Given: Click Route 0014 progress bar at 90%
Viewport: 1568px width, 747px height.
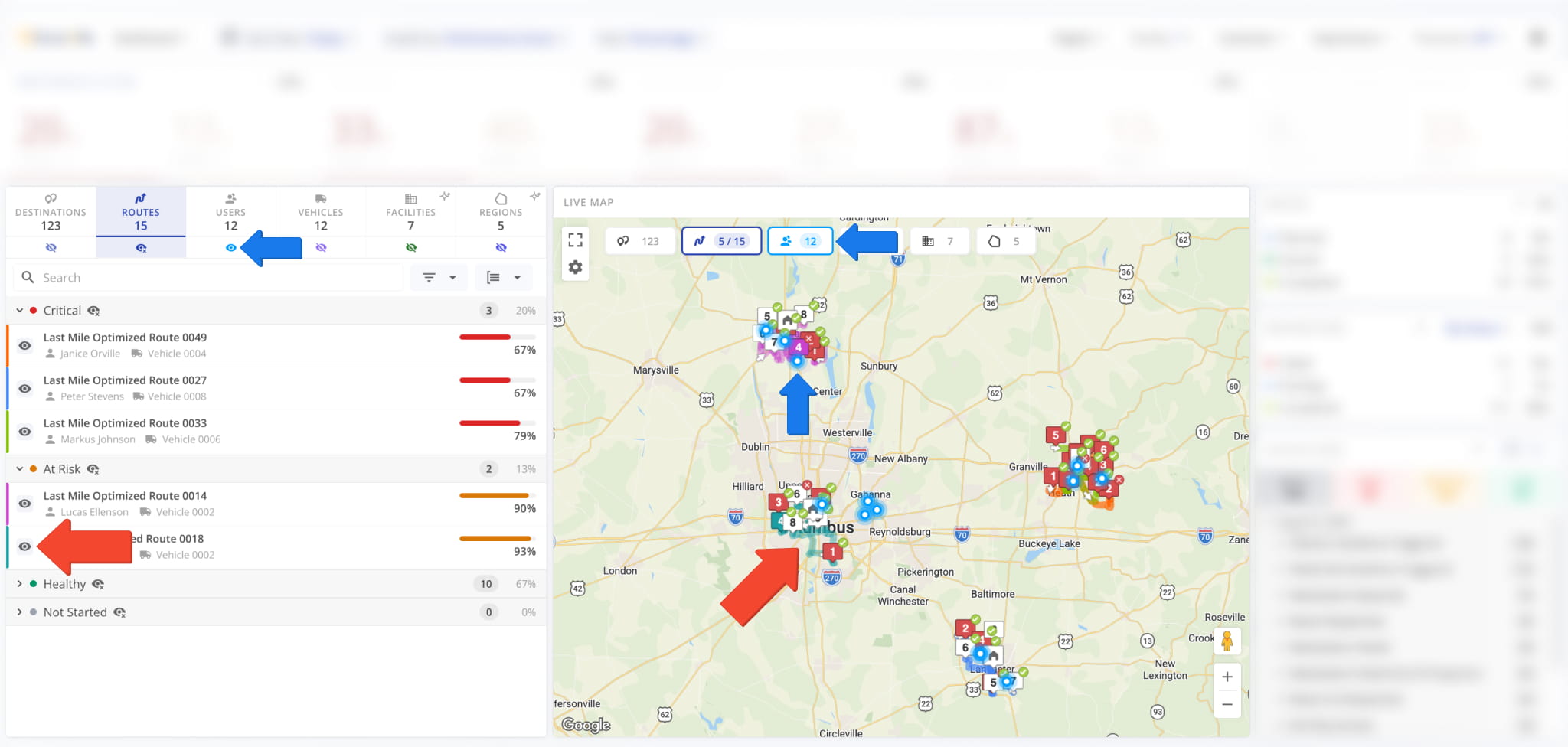Looking at the screenshot, I should [x=497, y=495].
